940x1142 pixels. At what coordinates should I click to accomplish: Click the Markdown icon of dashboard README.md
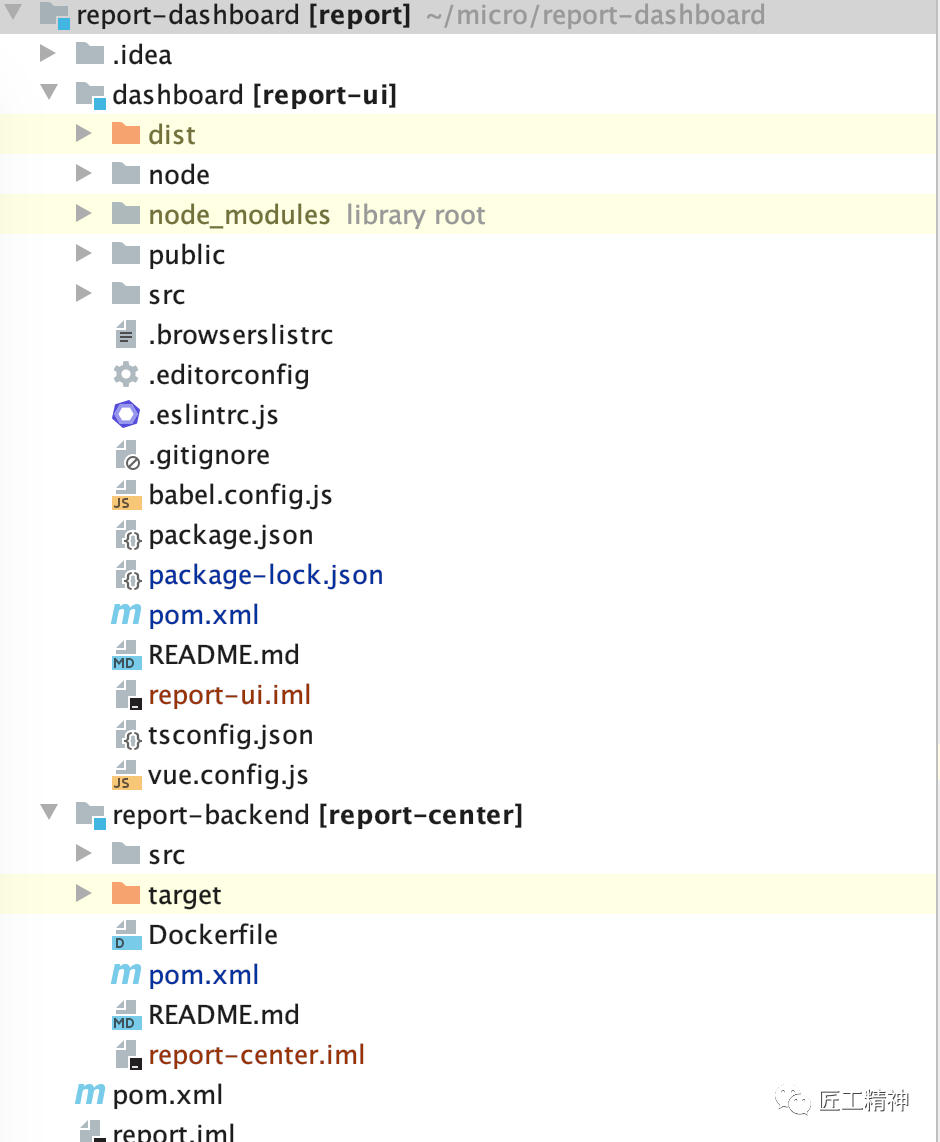(x=126, y=655)
